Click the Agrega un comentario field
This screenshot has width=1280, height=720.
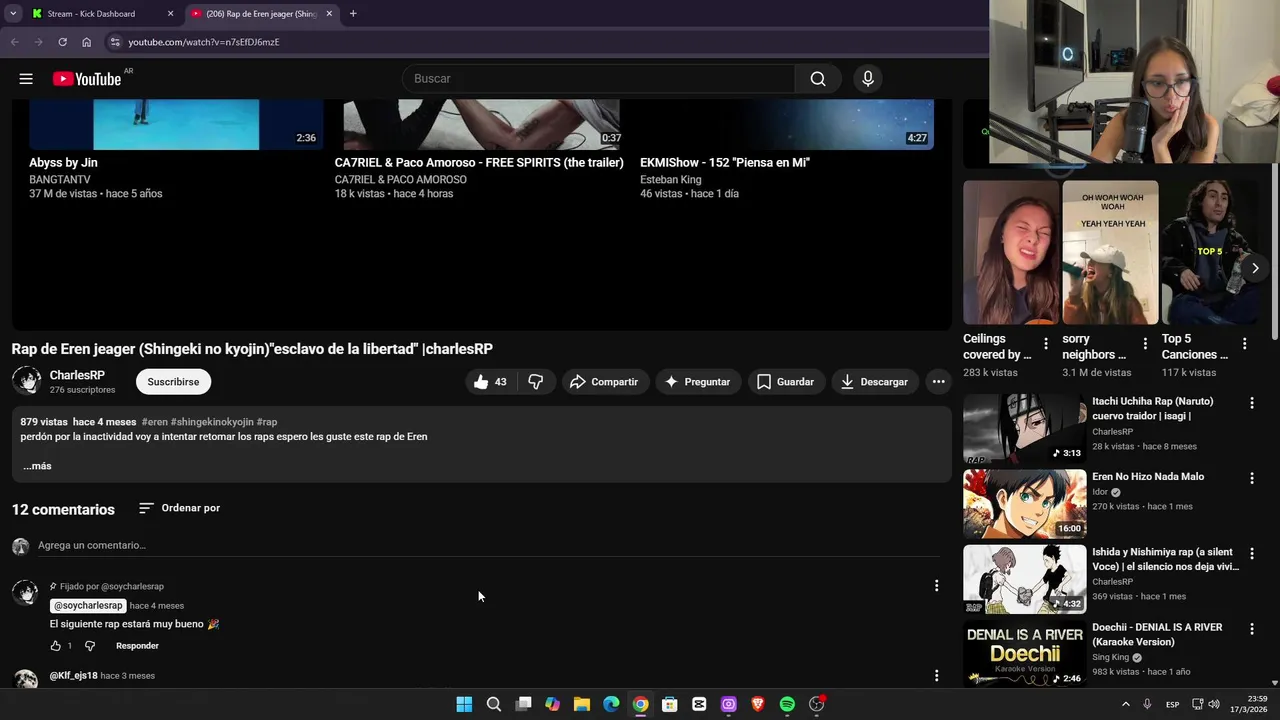(488, 546)
